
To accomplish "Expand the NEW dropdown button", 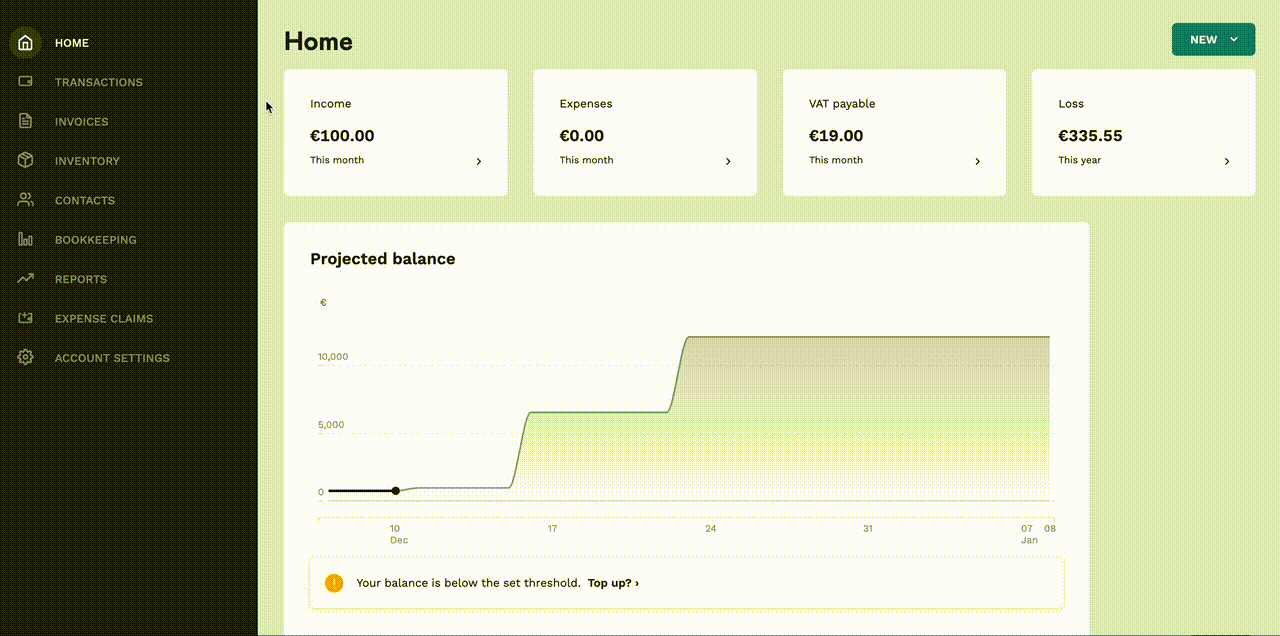I will pos(1213,40).
